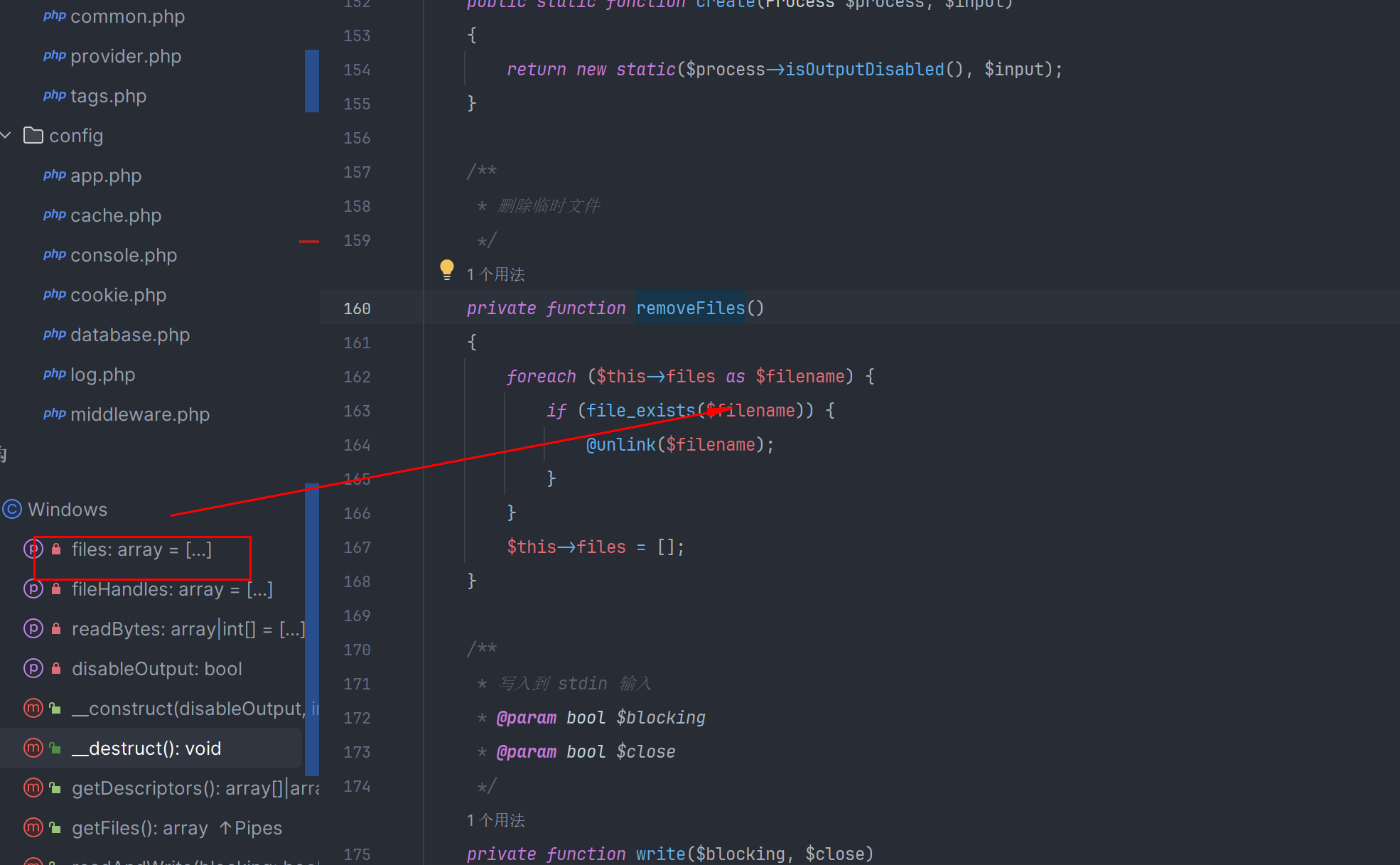Click method icon beside __destruct()
Viewport: 1400px width, 865px height.
tap(33, 748)
